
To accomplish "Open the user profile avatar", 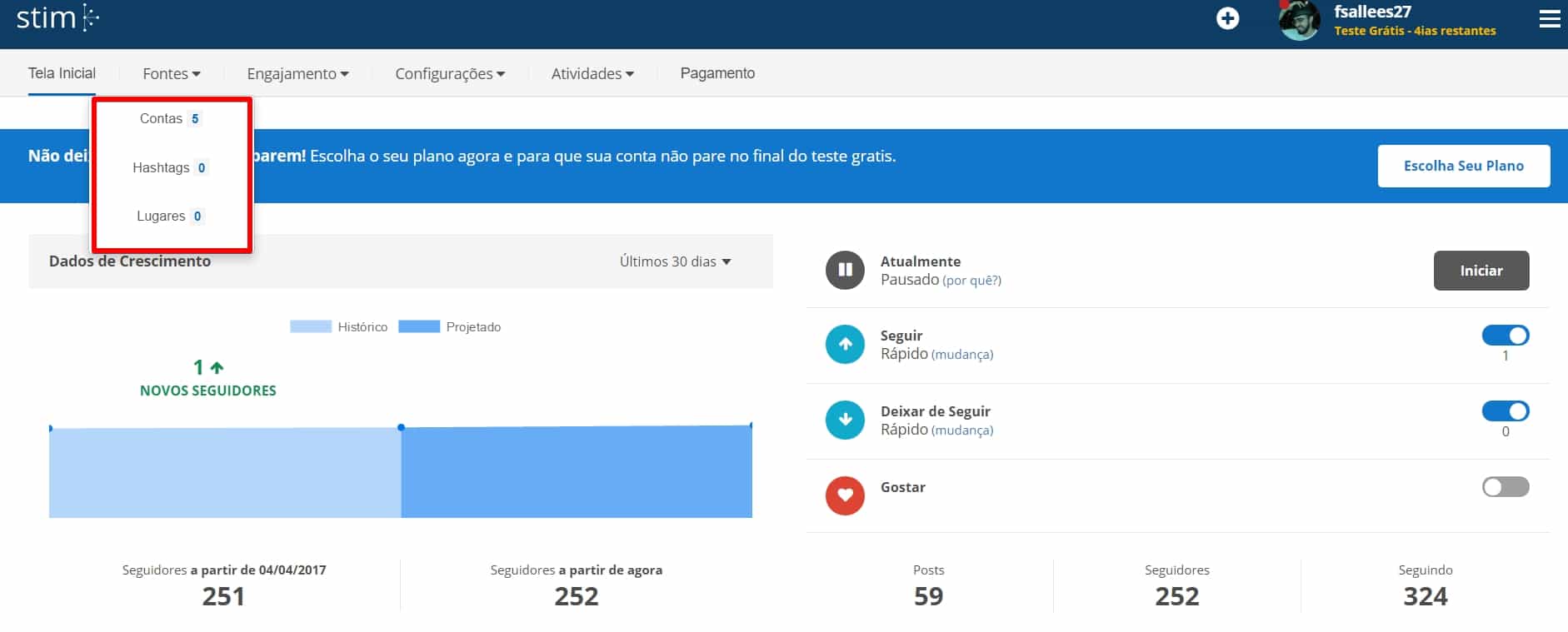I will pos(1300,20).
